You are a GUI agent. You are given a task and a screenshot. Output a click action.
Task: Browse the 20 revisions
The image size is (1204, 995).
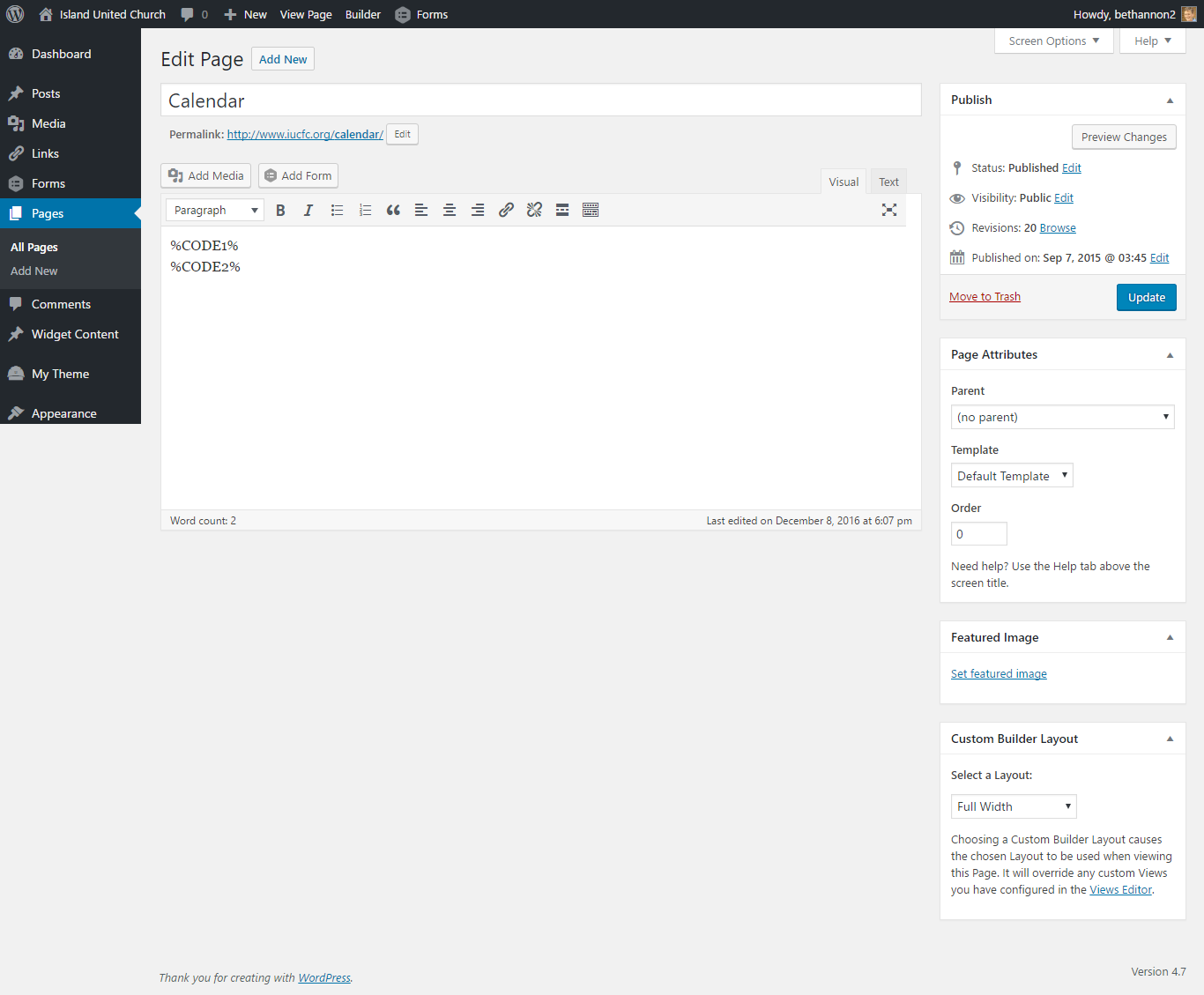1058,227
